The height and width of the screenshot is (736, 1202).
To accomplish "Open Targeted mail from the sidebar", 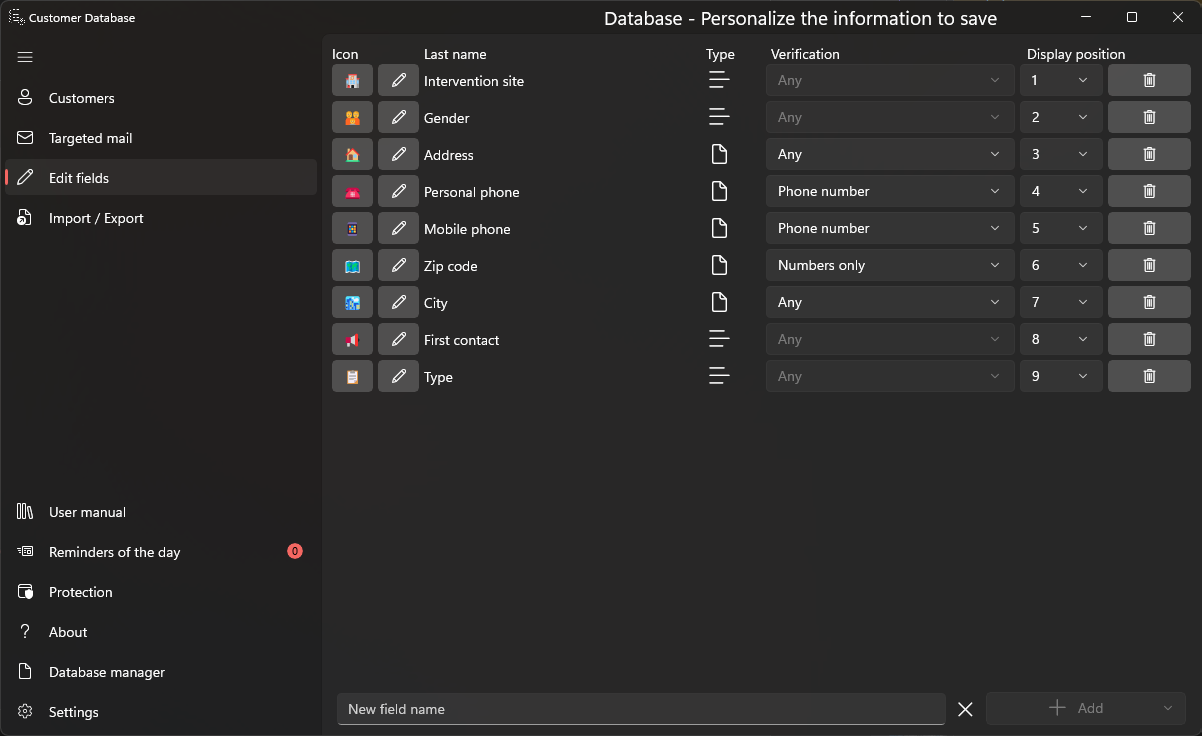I will click(x=90, y=138).
